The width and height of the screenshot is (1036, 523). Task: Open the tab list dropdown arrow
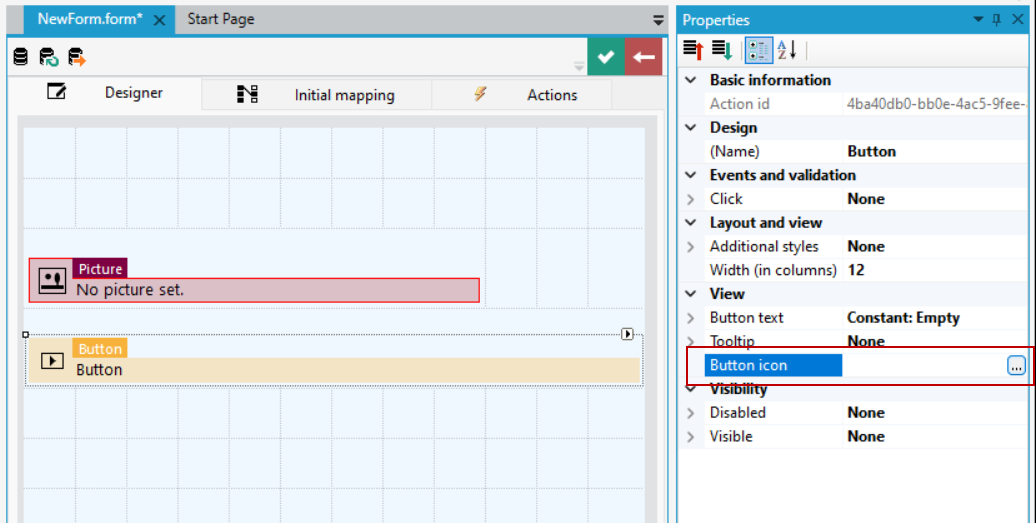[x=658, y=20]
